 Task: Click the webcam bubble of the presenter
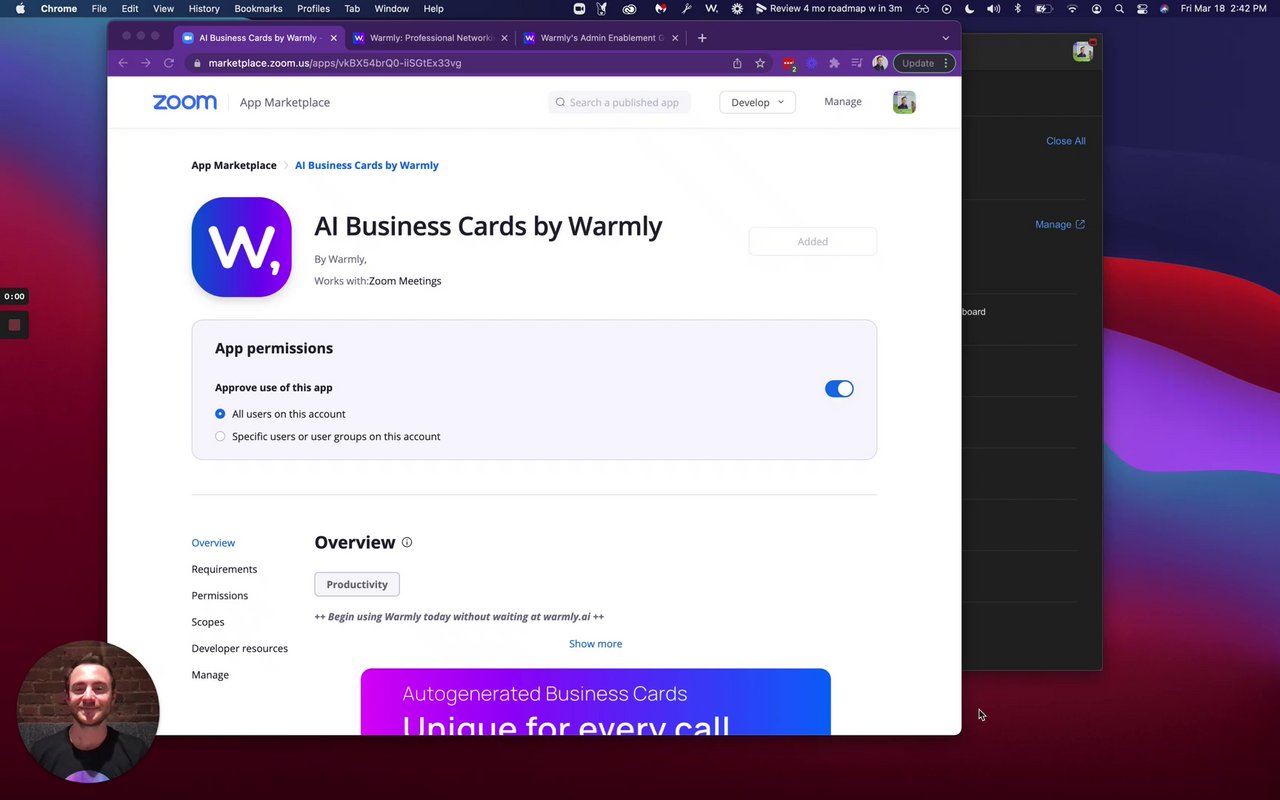88,712
